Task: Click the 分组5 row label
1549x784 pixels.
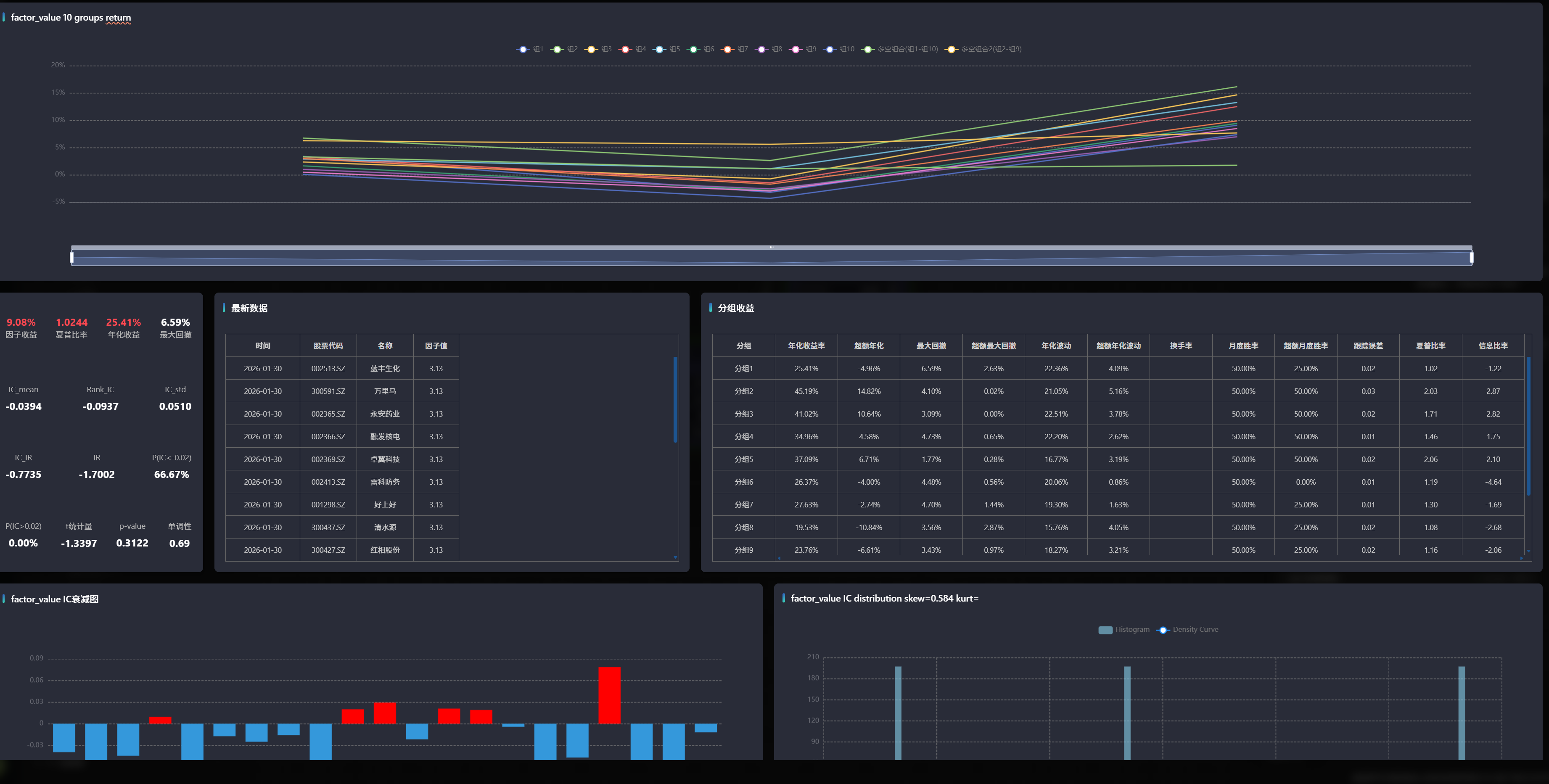Action: tap(743, 459)
